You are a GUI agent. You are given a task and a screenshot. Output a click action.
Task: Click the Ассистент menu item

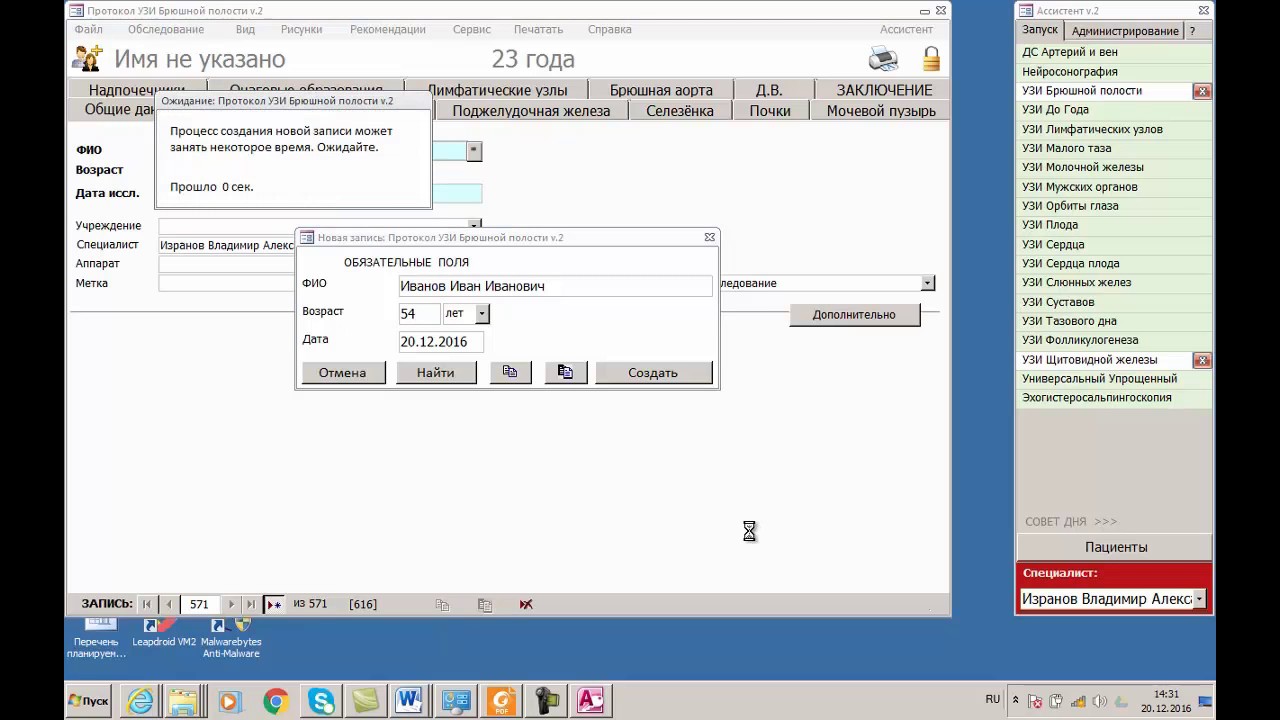(x=906, y=30)
